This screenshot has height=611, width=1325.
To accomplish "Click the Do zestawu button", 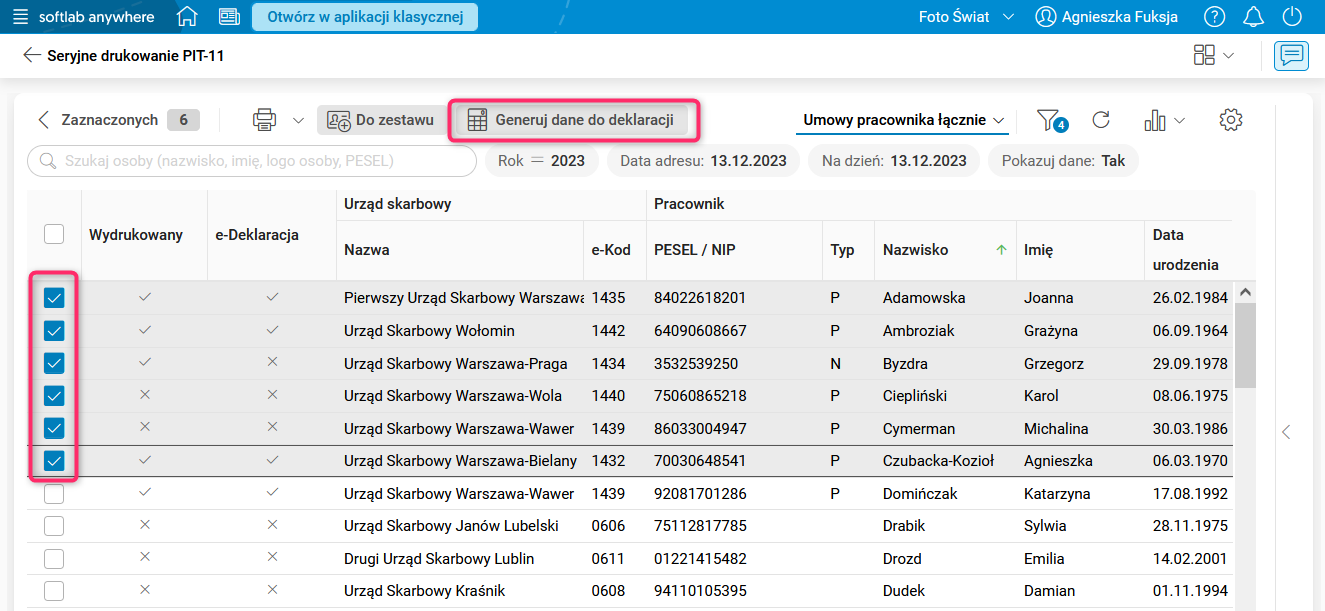I will click(381, 120).
